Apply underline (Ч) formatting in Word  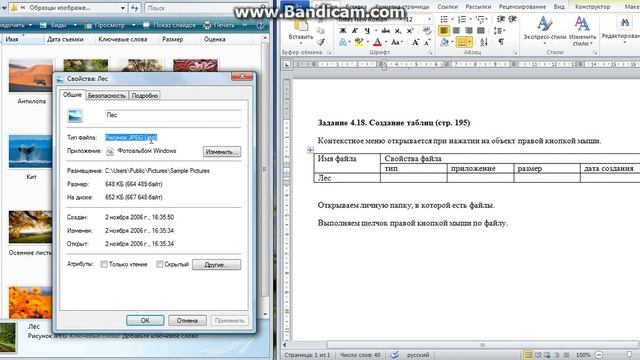367,31
